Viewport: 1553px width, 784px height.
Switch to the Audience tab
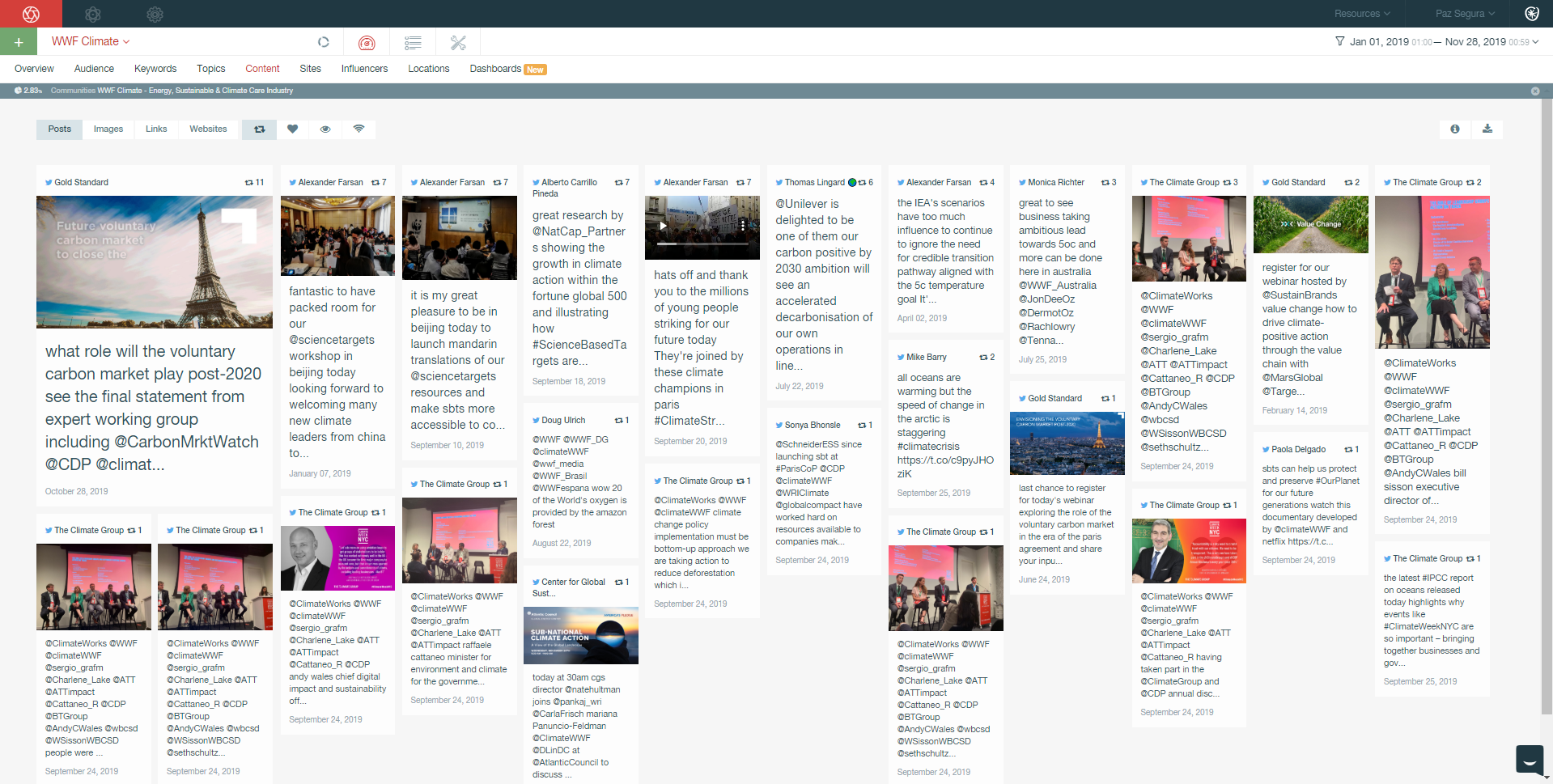pyautogui.click(x=94, y=69)
